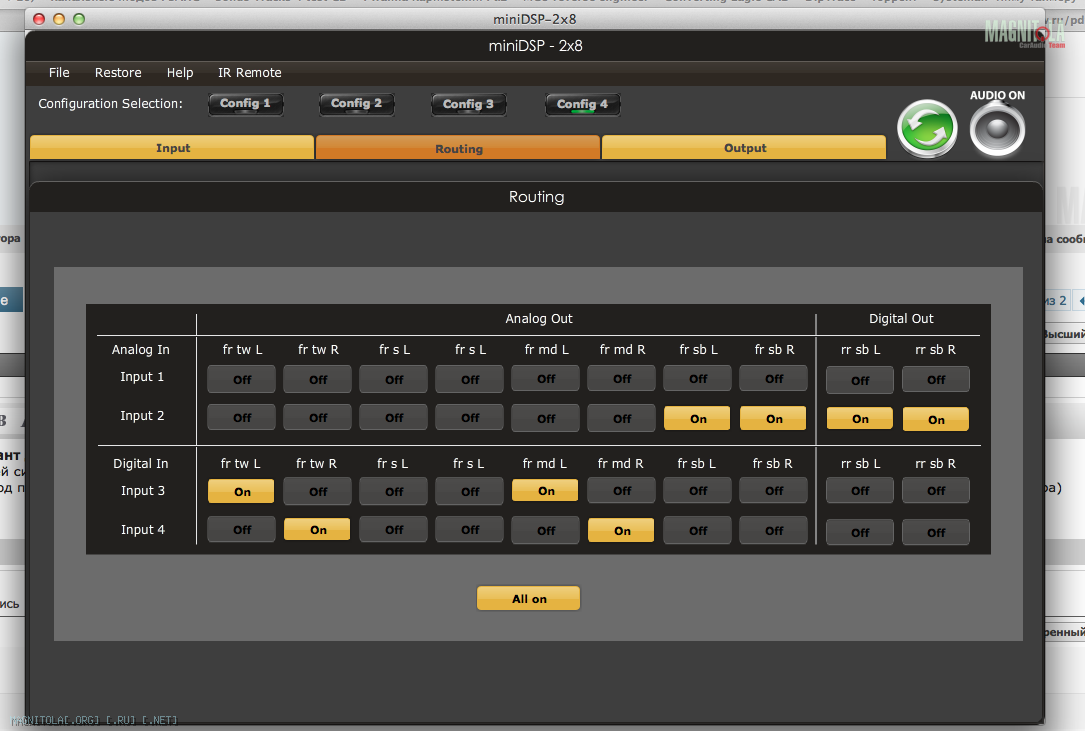Image resolution: width=1085 pixels, height=731 pixels.
Task: Enable Input 3 to digital rr sb L
Action: (860, 491)
